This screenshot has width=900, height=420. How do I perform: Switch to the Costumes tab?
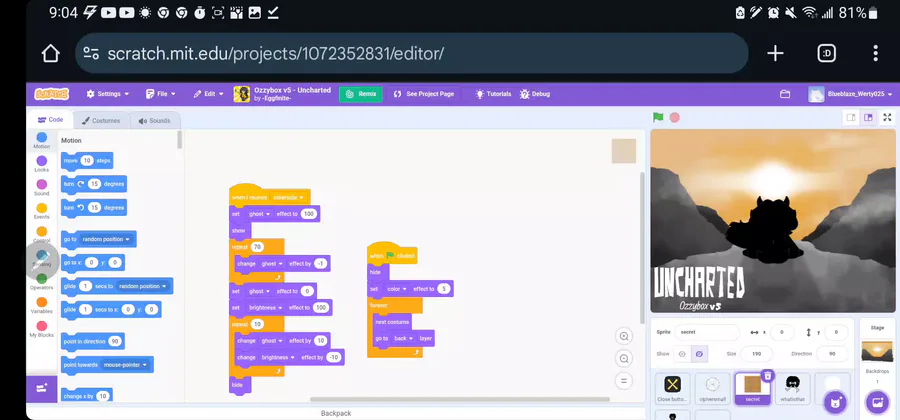(101, 120)
